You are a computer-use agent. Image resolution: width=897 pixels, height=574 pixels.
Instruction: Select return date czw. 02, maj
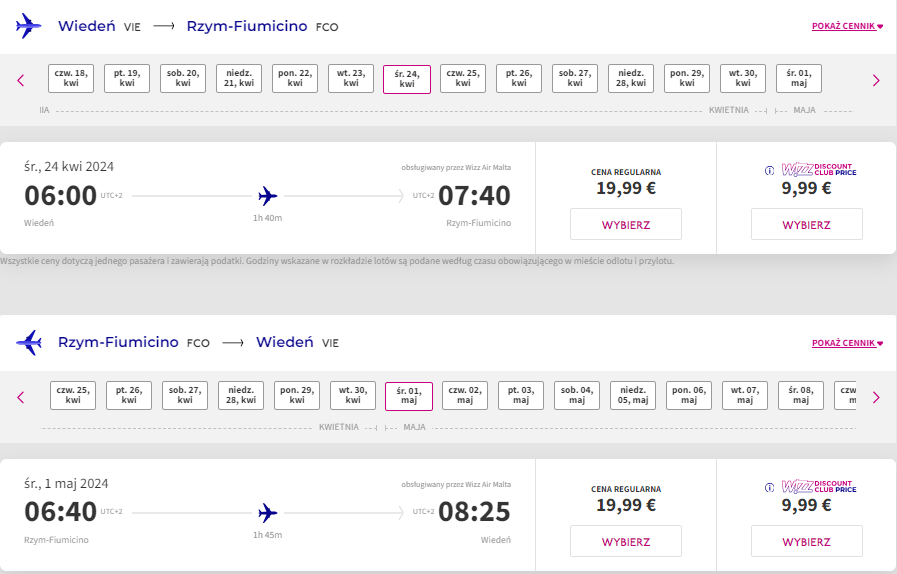coord(465,395)
